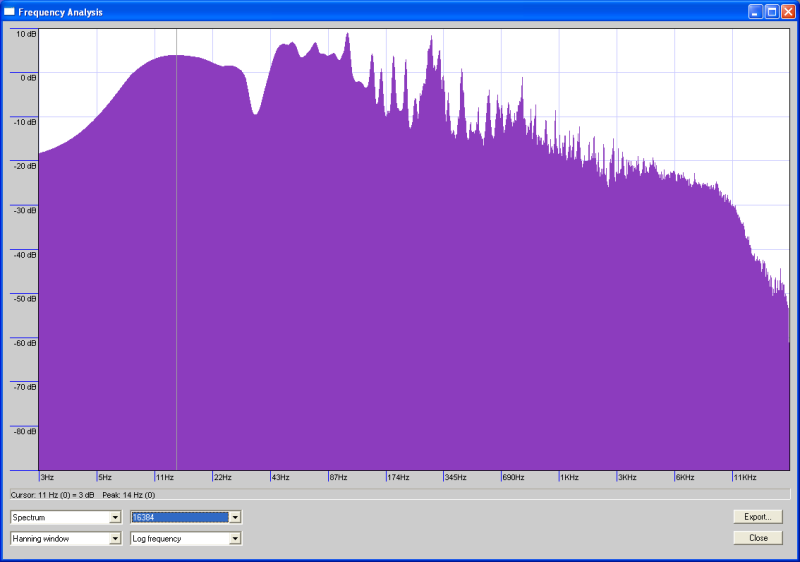800x562 pixels.
Task: Click the Frequency Analysis title text
Action: [x=60, y=12]
